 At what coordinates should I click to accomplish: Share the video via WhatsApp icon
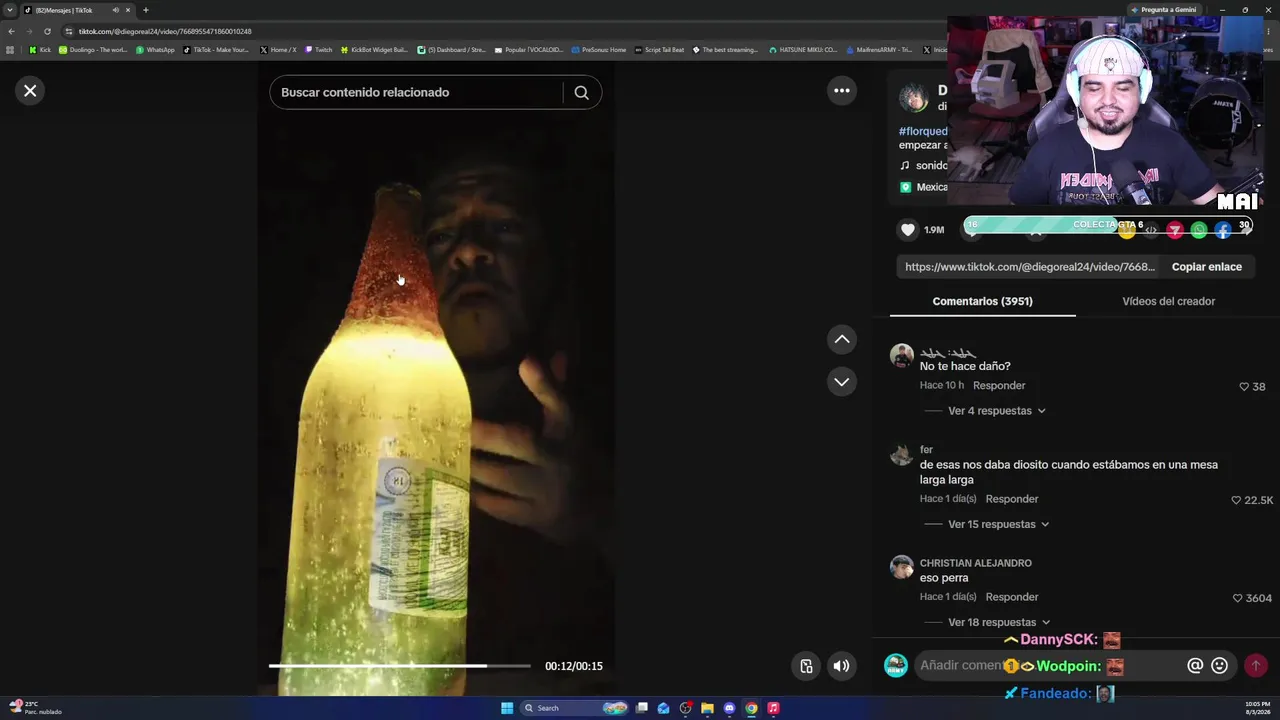click(1199, 231)
